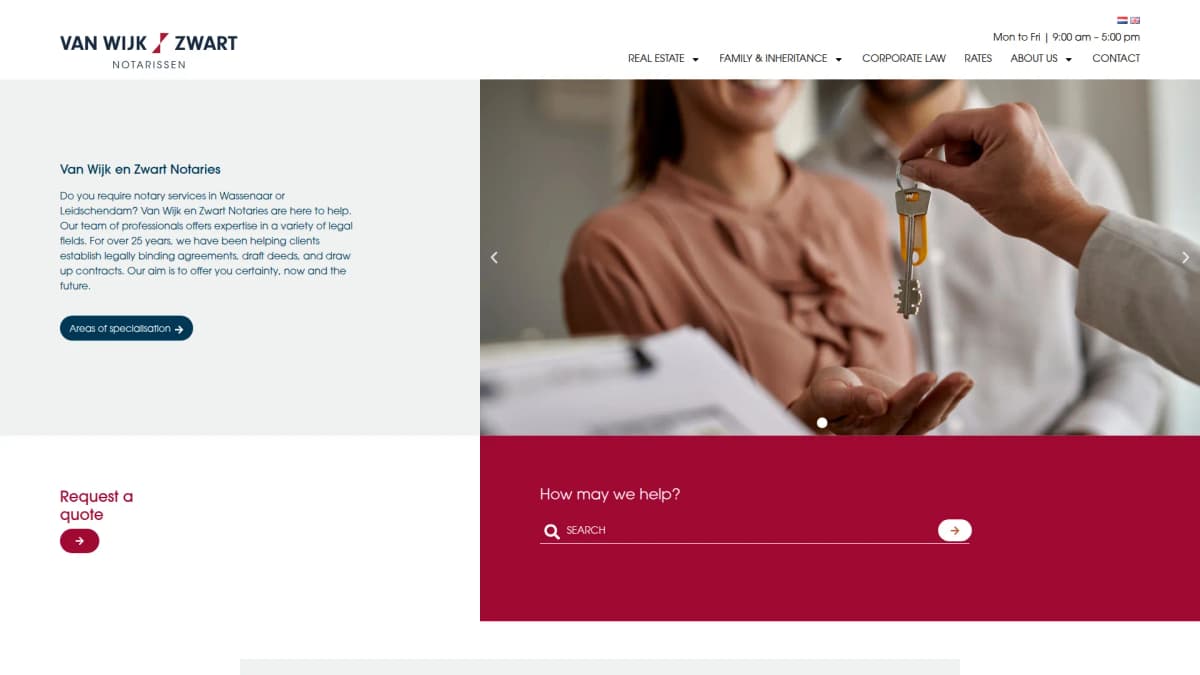Screen dimensions: 1200x675
Task: Go to the Rates page
Action: tap(978, 58)
